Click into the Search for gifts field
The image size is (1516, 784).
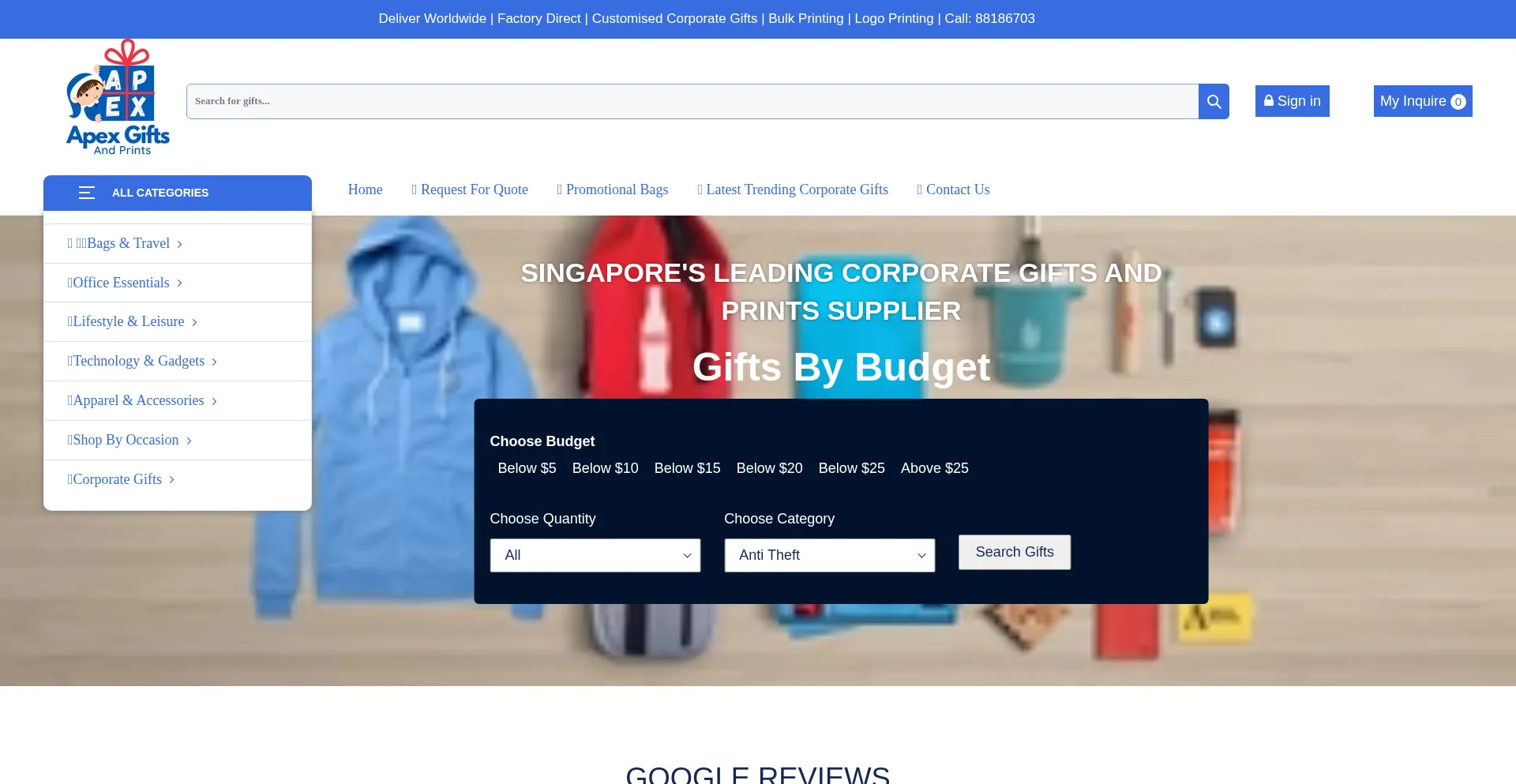point(692,102)
